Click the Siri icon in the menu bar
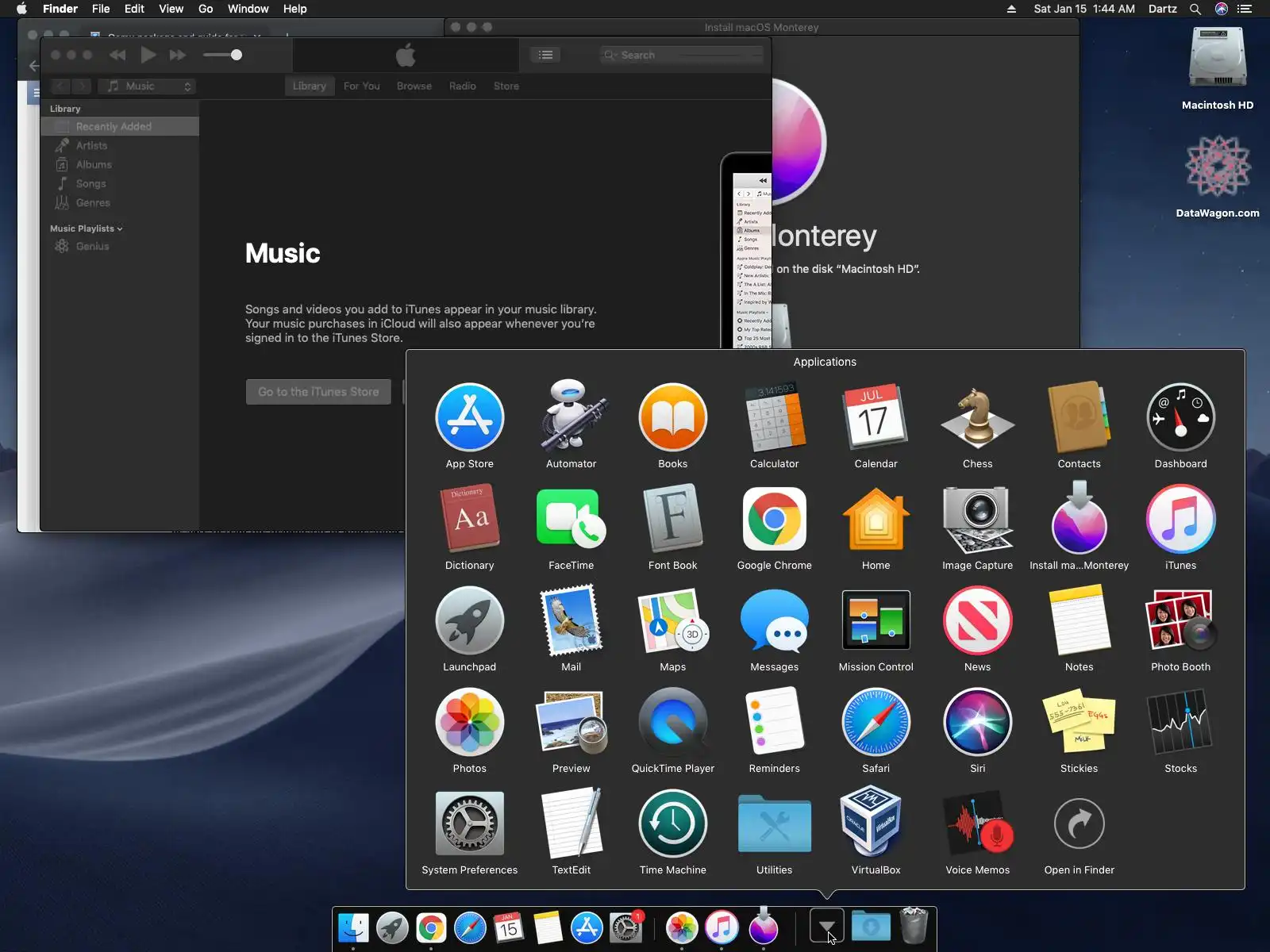This screenshot has width=1270, height=952. pos(1221,9)
